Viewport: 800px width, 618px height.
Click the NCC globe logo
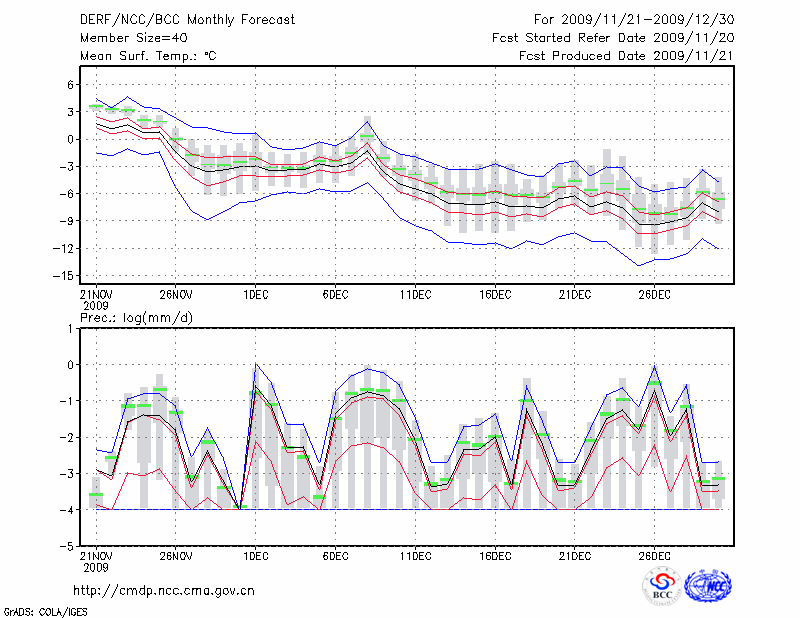[708, 586]
